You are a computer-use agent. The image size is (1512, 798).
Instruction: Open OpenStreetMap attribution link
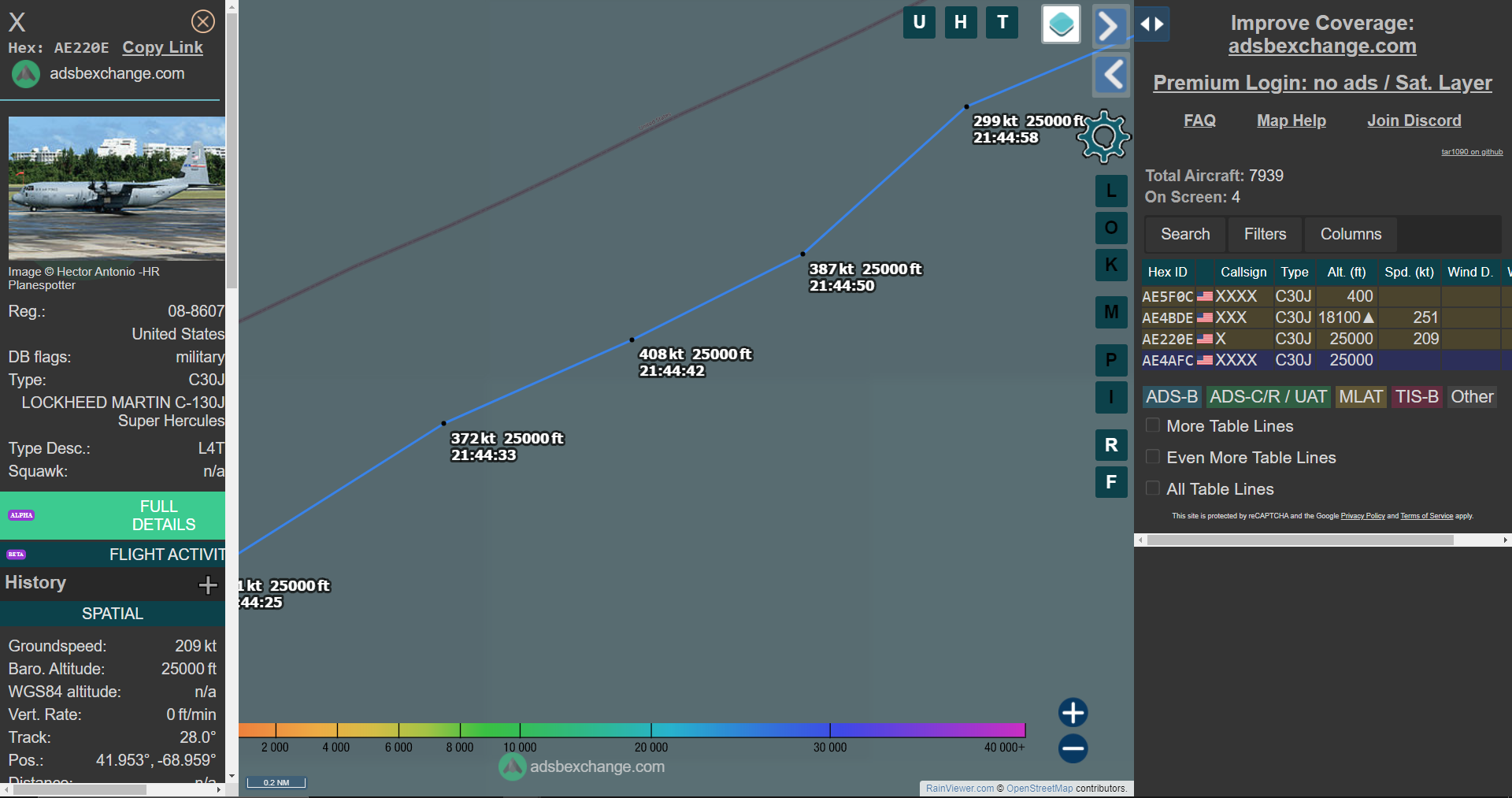[1039, 789]
